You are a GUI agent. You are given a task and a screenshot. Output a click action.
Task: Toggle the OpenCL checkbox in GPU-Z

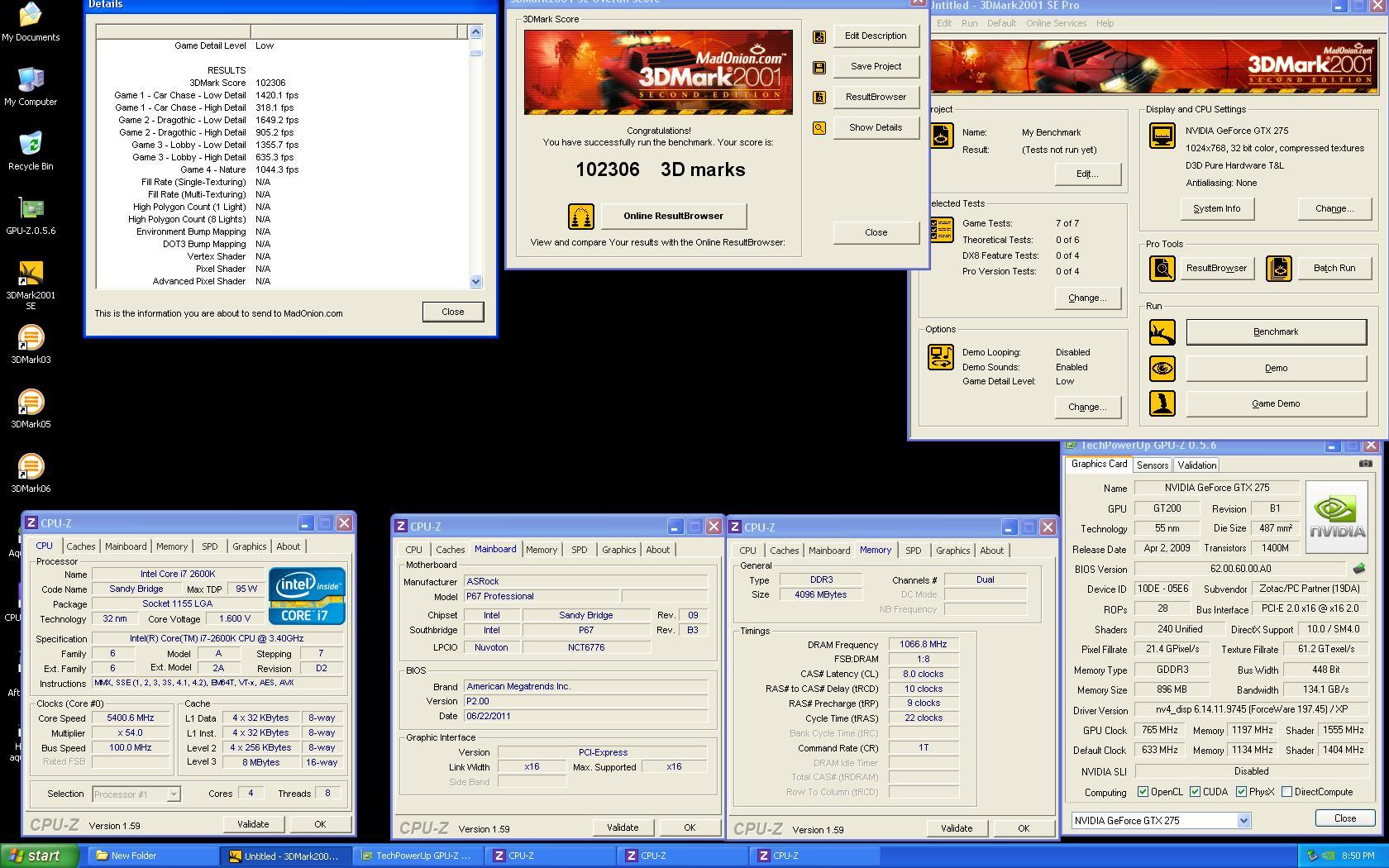(x=1143, y=792)
